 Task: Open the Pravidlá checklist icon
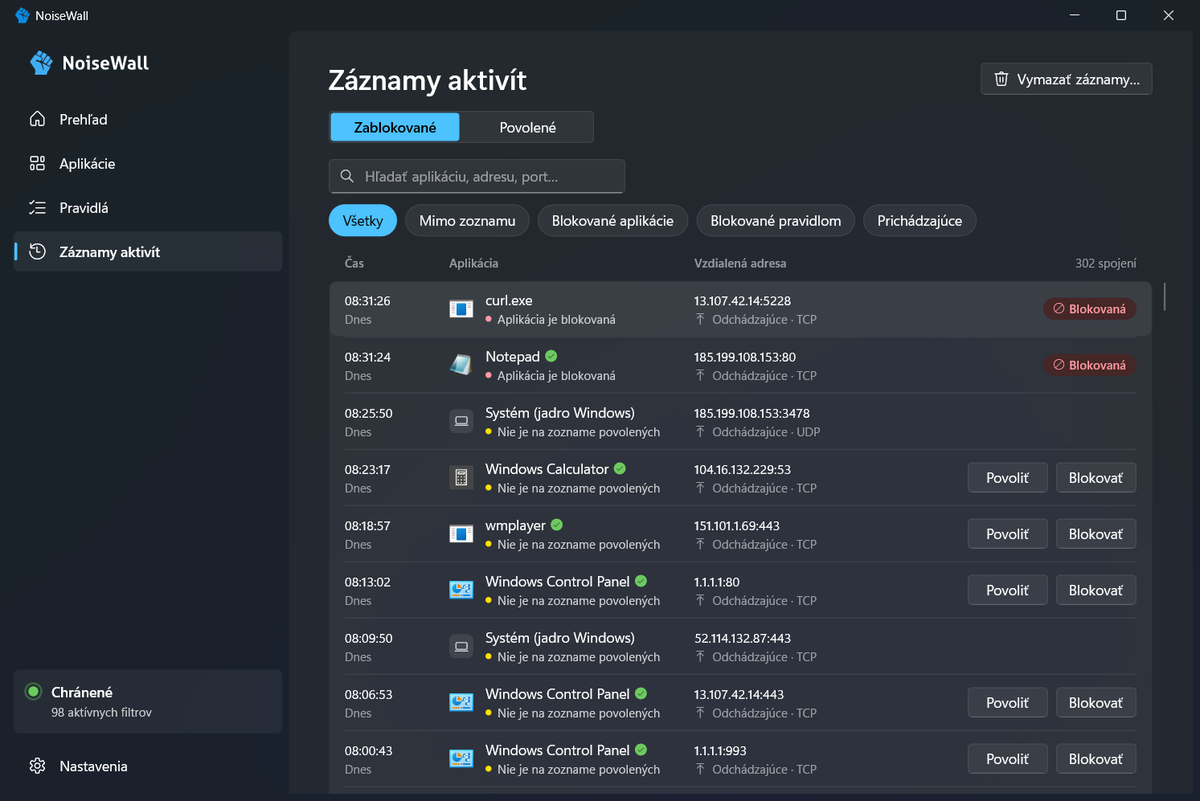(37, 208)
